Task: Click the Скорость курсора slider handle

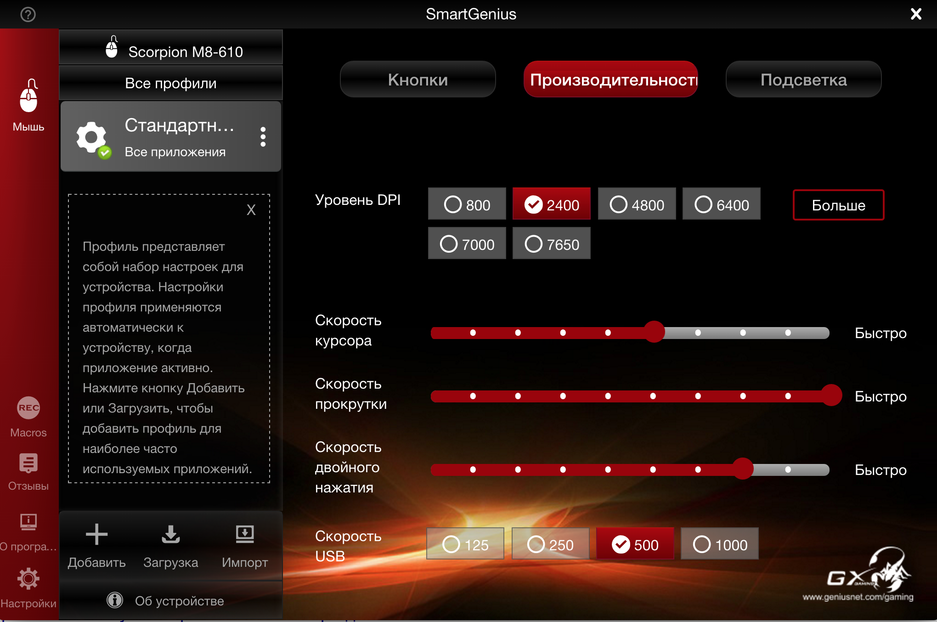Action: tap(654, 332)
